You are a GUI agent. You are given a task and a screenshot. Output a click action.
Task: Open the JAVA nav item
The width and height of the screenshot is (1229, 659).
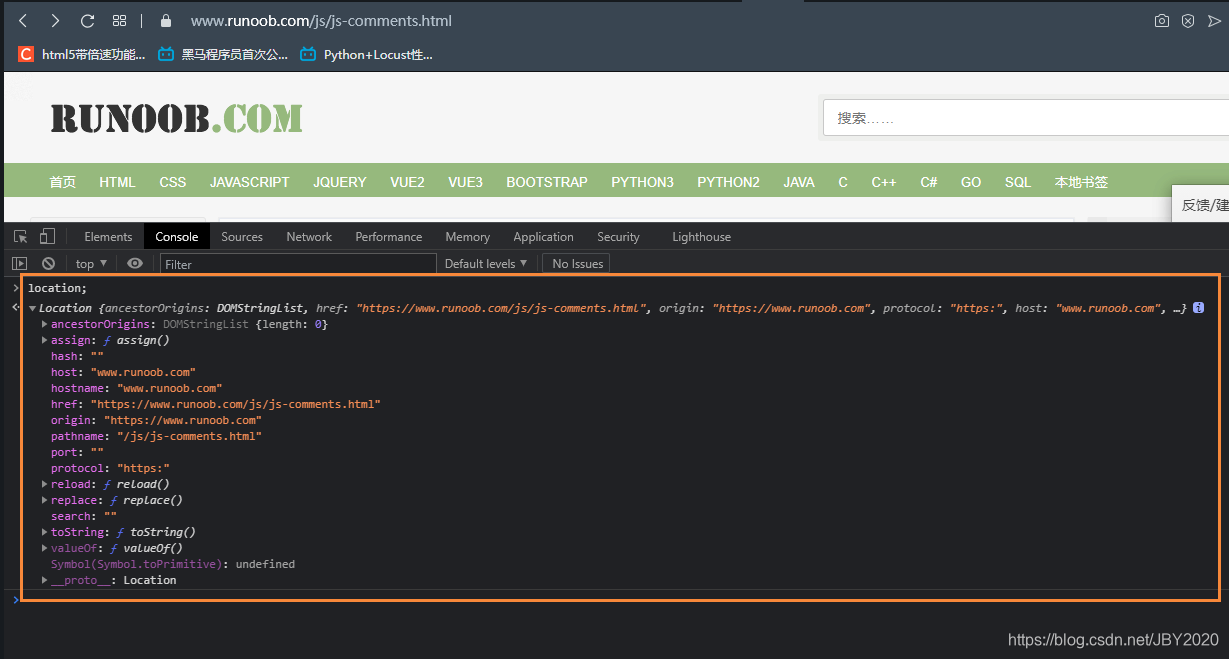point(799,182)
